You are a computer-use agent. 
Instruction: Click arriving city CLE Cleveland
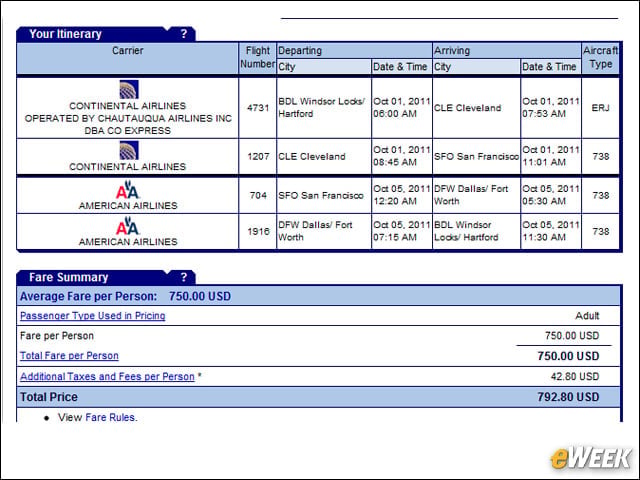click(x=468, y=108)
